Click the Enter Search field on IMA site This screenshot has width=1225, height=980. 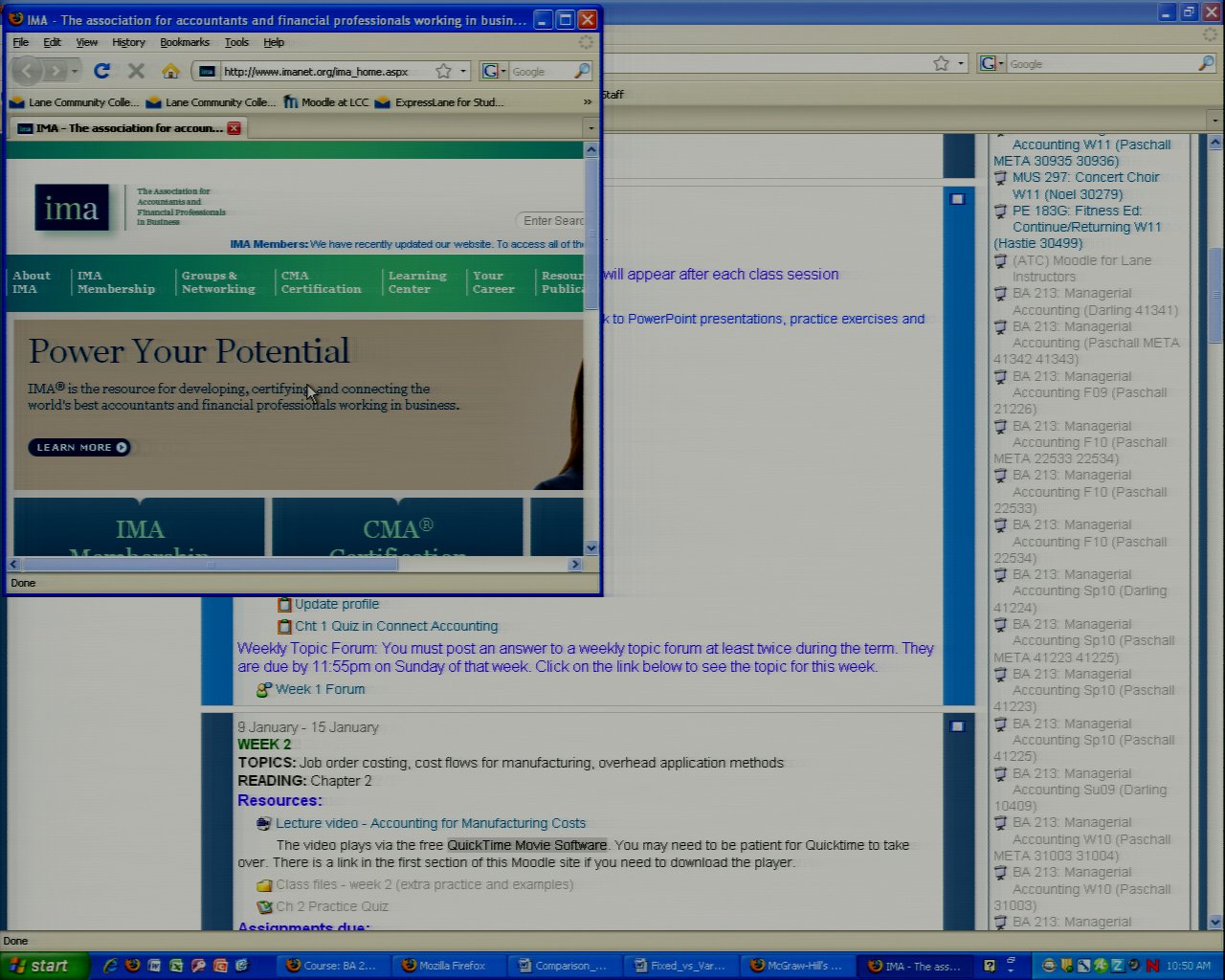tap(553, 221)
